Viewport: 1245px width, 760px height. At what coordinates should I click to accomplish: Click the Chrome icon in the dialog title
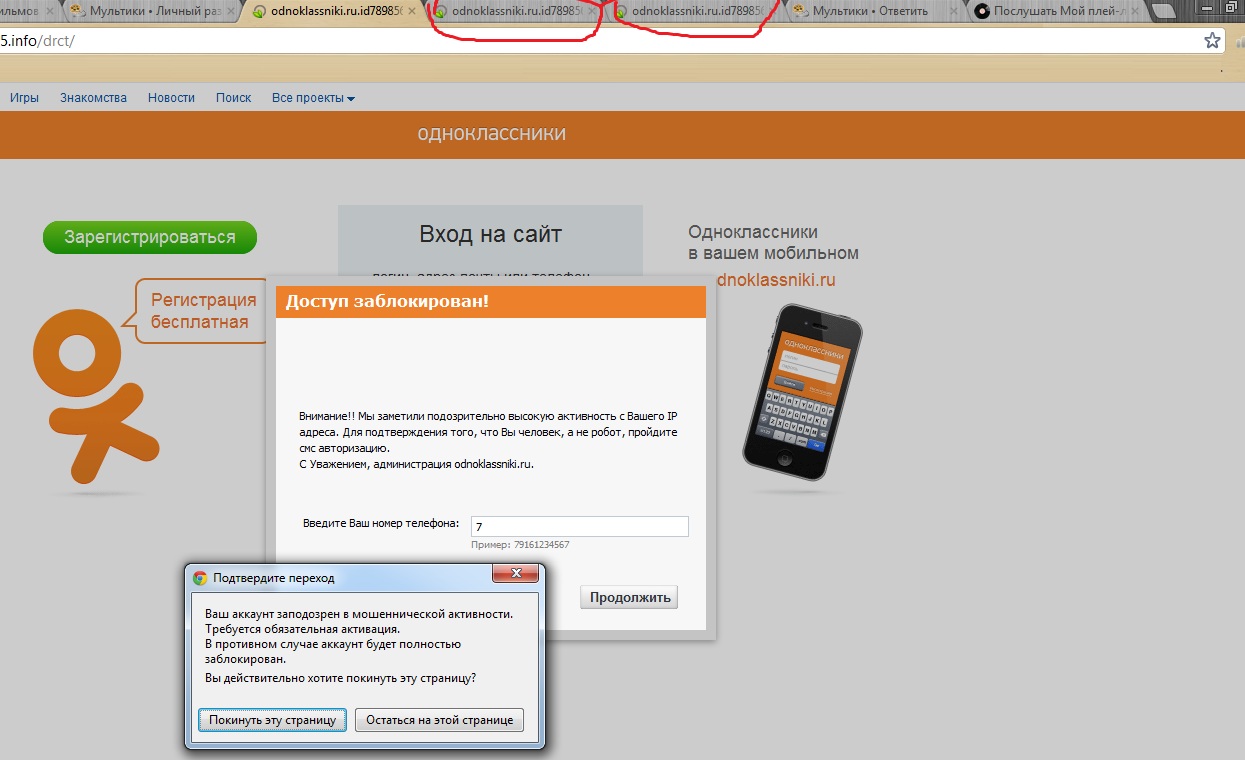pos(200,578)
